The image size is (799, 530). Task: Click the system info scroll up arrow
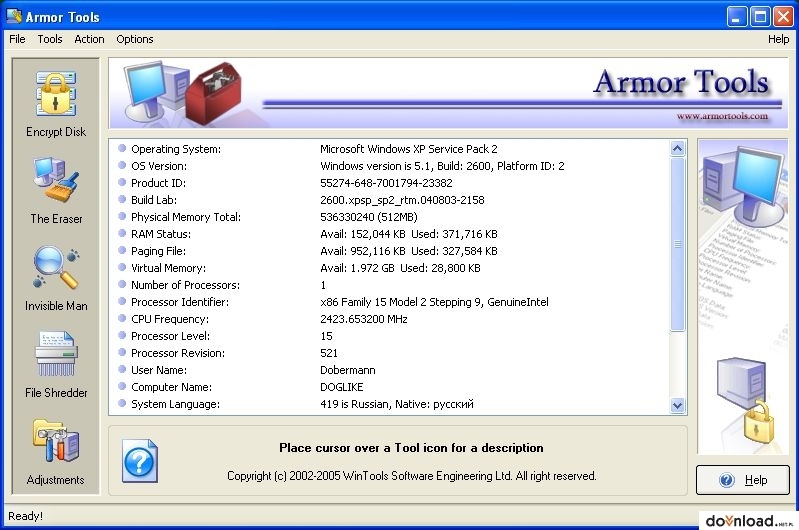point(677,149)
